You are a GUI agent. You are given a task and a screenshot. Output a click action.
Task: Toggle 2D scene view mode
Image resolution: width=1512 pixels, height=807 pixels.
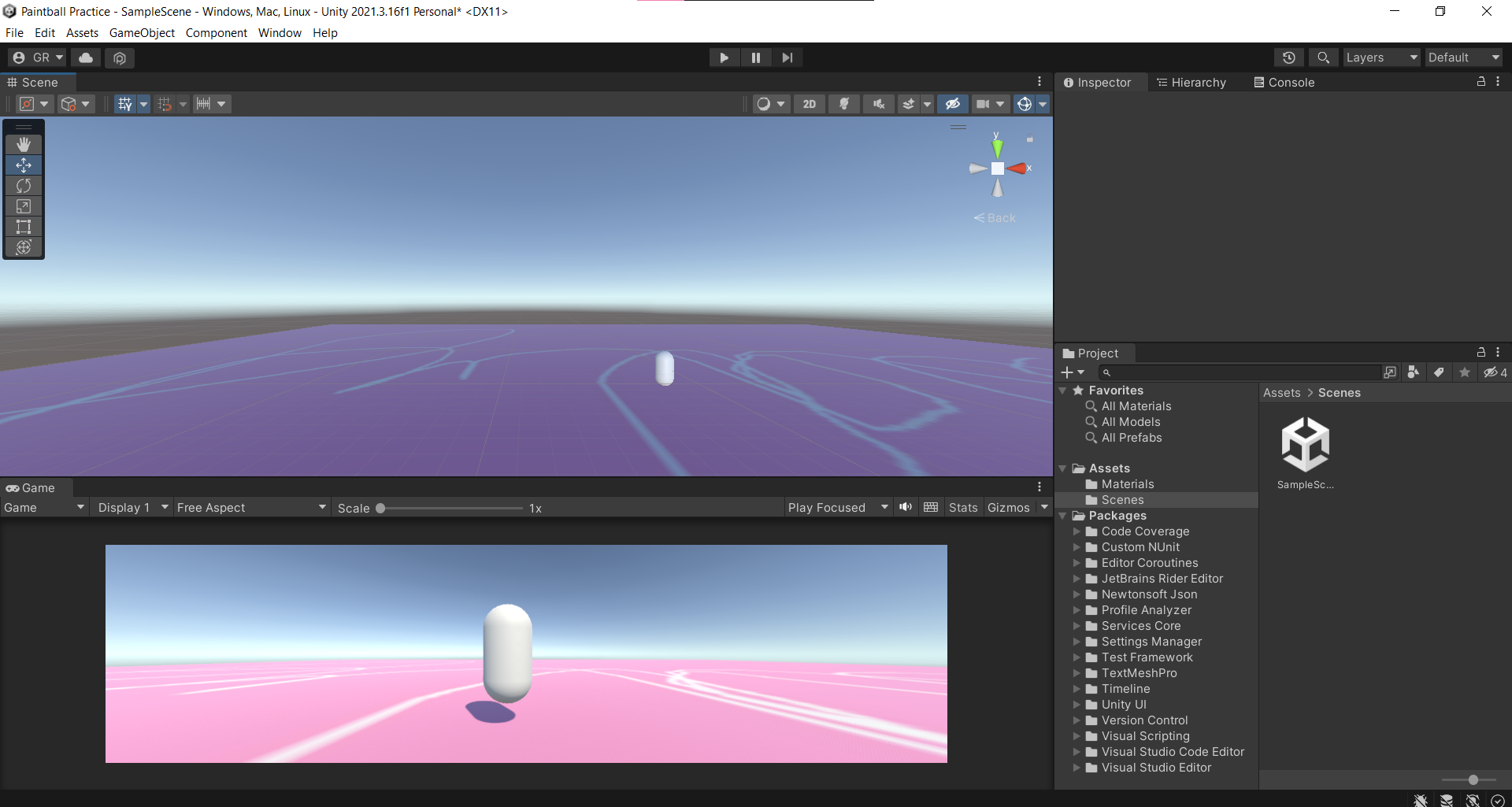[x=810, y=104]
